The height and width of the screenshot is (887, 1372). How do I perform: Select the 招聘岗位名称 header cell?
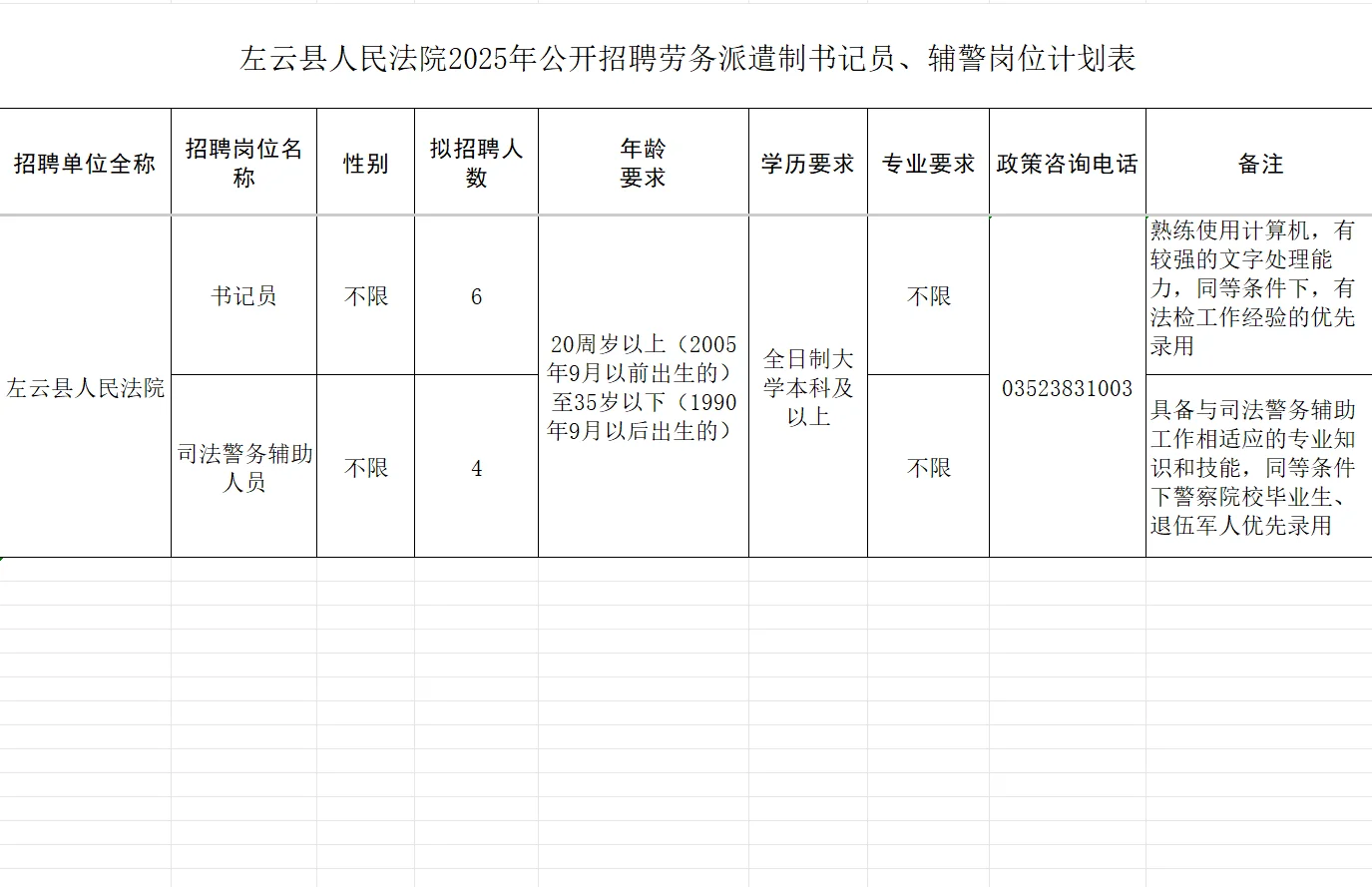244,163
